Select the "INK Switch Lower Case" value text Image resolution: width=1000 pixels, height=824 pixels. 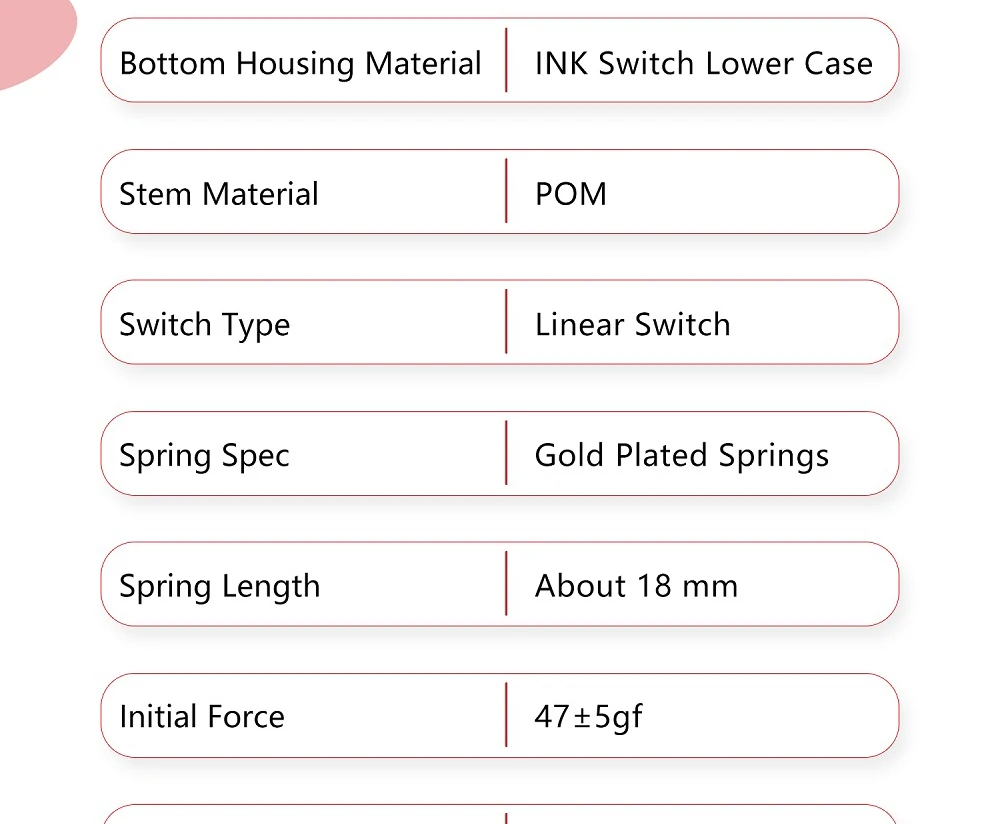[x=703, y=64]
